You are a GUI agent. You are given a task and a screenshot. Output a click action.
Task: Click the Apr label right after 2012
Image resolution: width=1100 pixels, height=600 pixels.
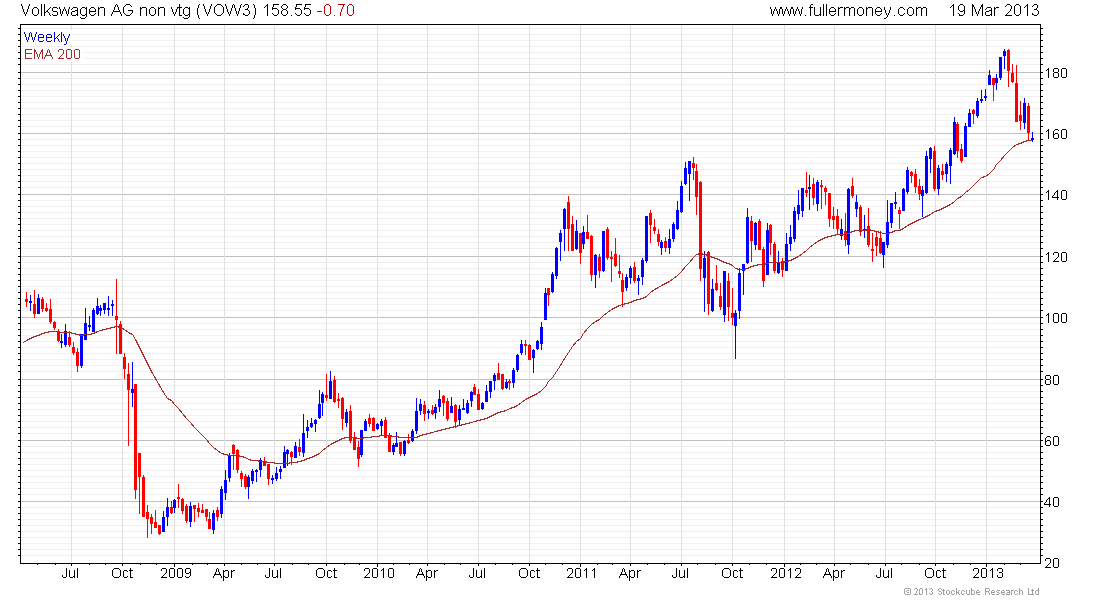pos(834,573)
